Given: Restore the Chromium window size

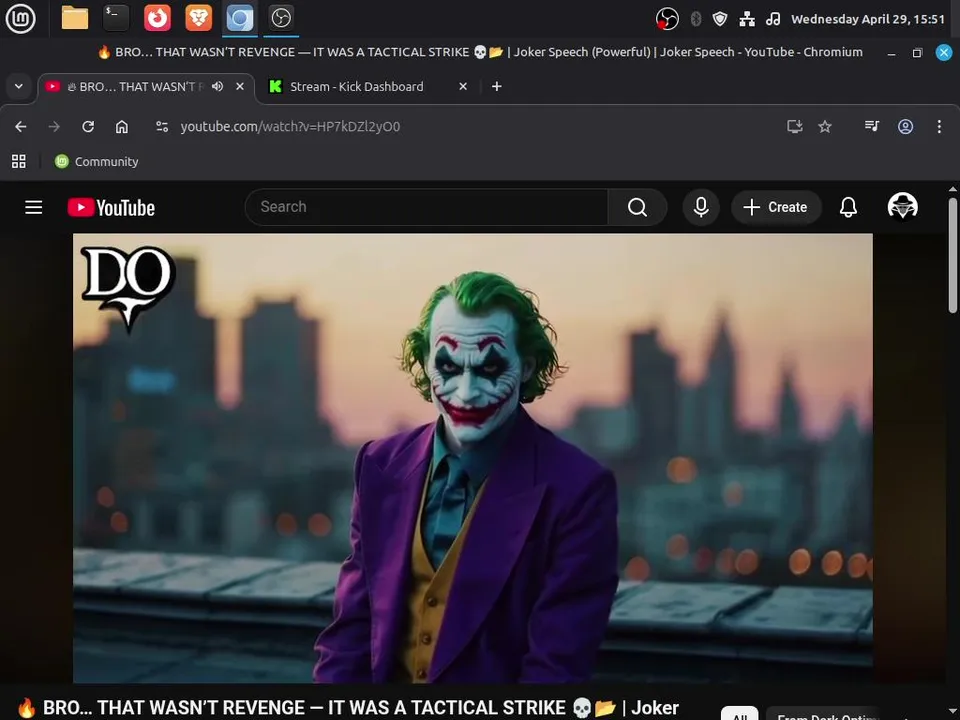Looking at the screenshot, I should (x=917, y=53).
